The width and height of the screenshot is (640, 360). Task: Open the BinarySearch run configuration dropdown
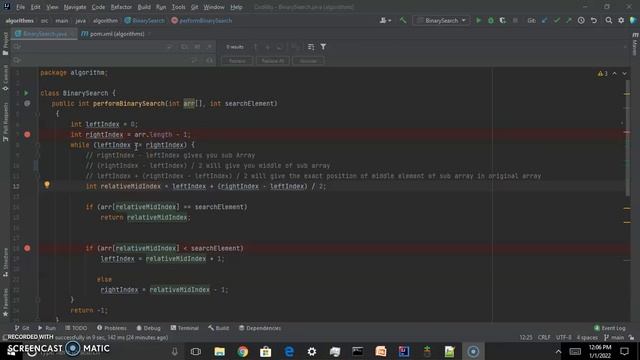click(x=441, y=20)
